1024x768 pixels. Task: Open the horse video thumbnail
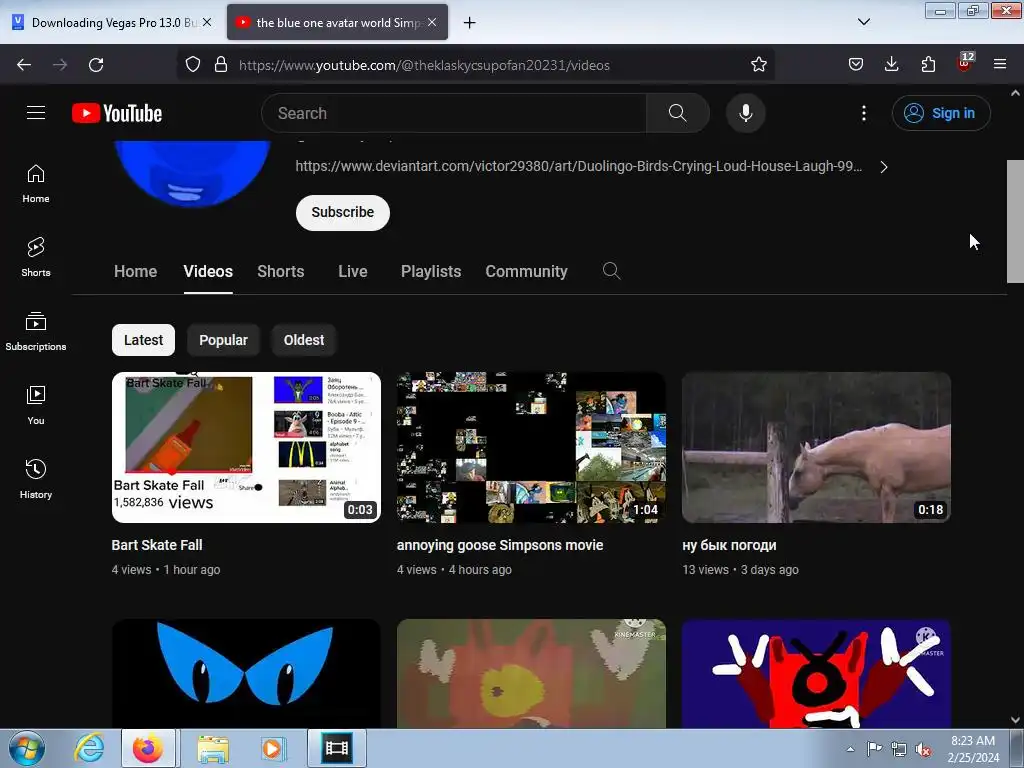(816, 447)
